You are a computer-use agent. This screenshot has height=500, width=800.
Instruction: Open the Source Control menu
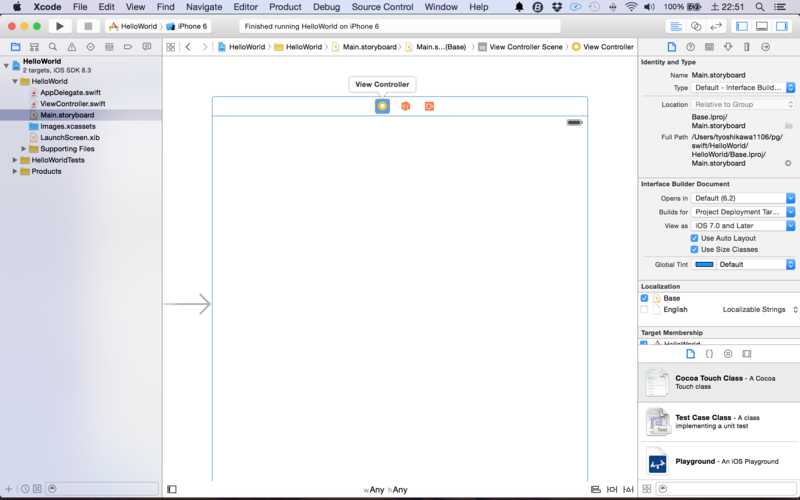[382, 7]
